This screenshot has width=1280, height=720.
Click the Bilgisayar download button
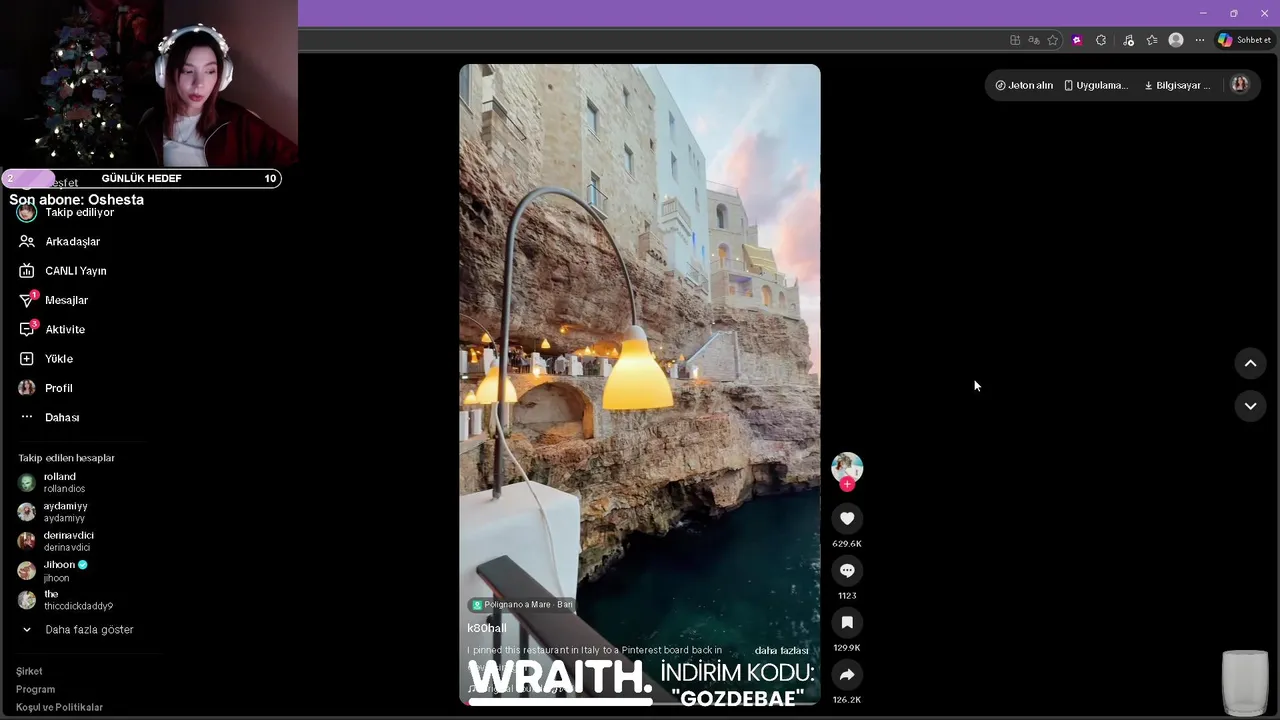1177,85
